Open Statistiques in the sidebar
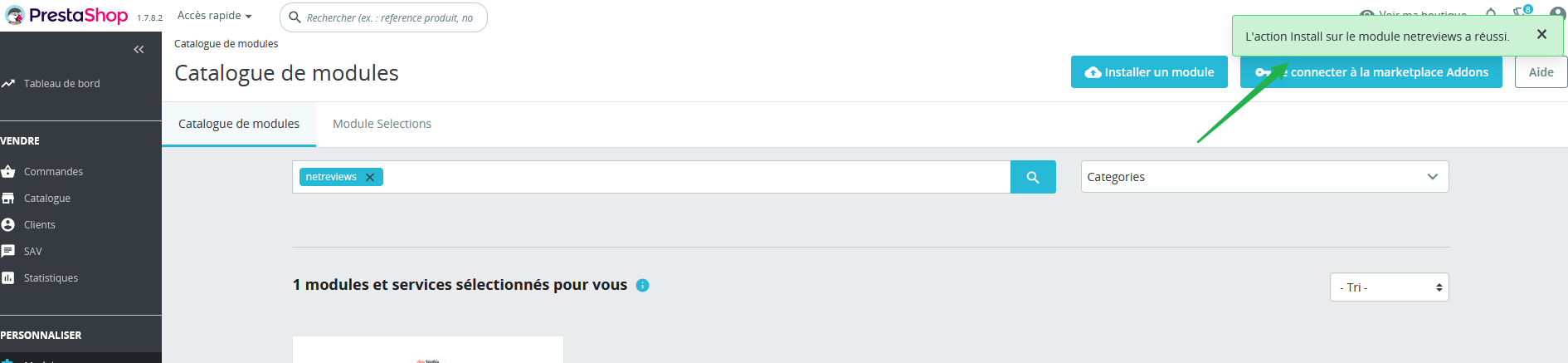The width and height of the screenshot is (1568, 363). (51, 278)
